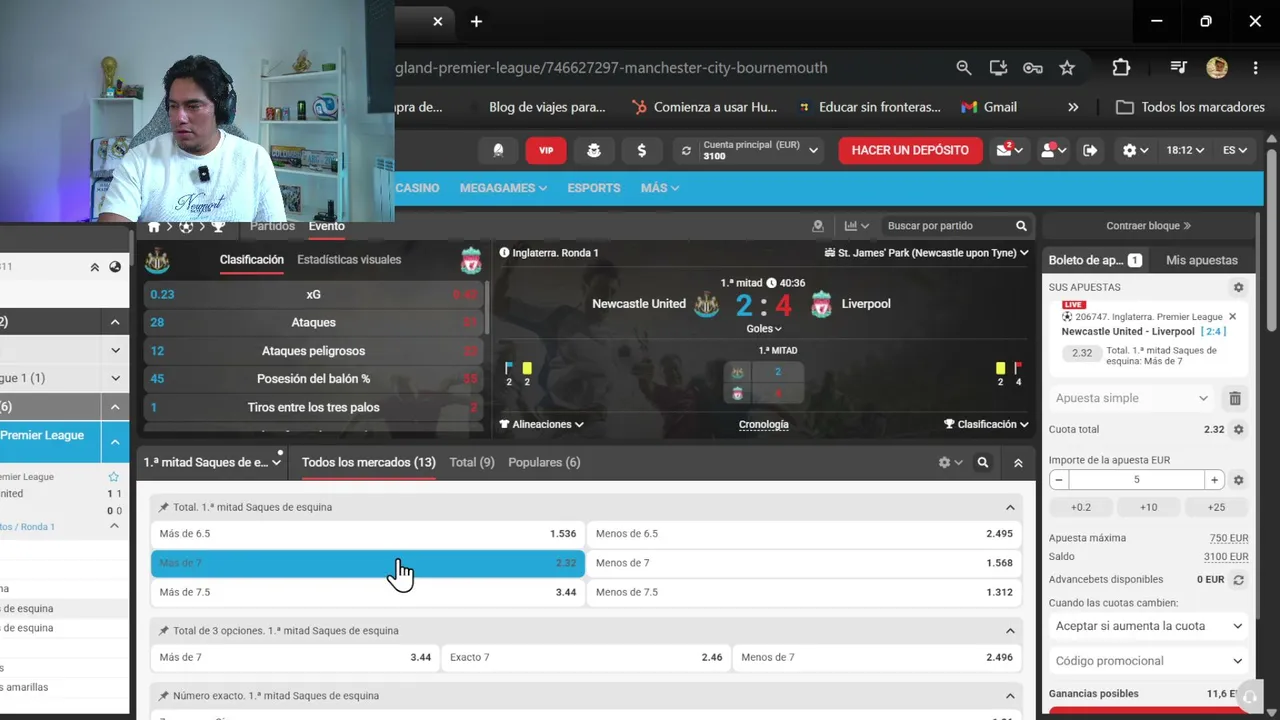Pin the Total 1.ª mitad Saques de esquina market

pos(164,507)
